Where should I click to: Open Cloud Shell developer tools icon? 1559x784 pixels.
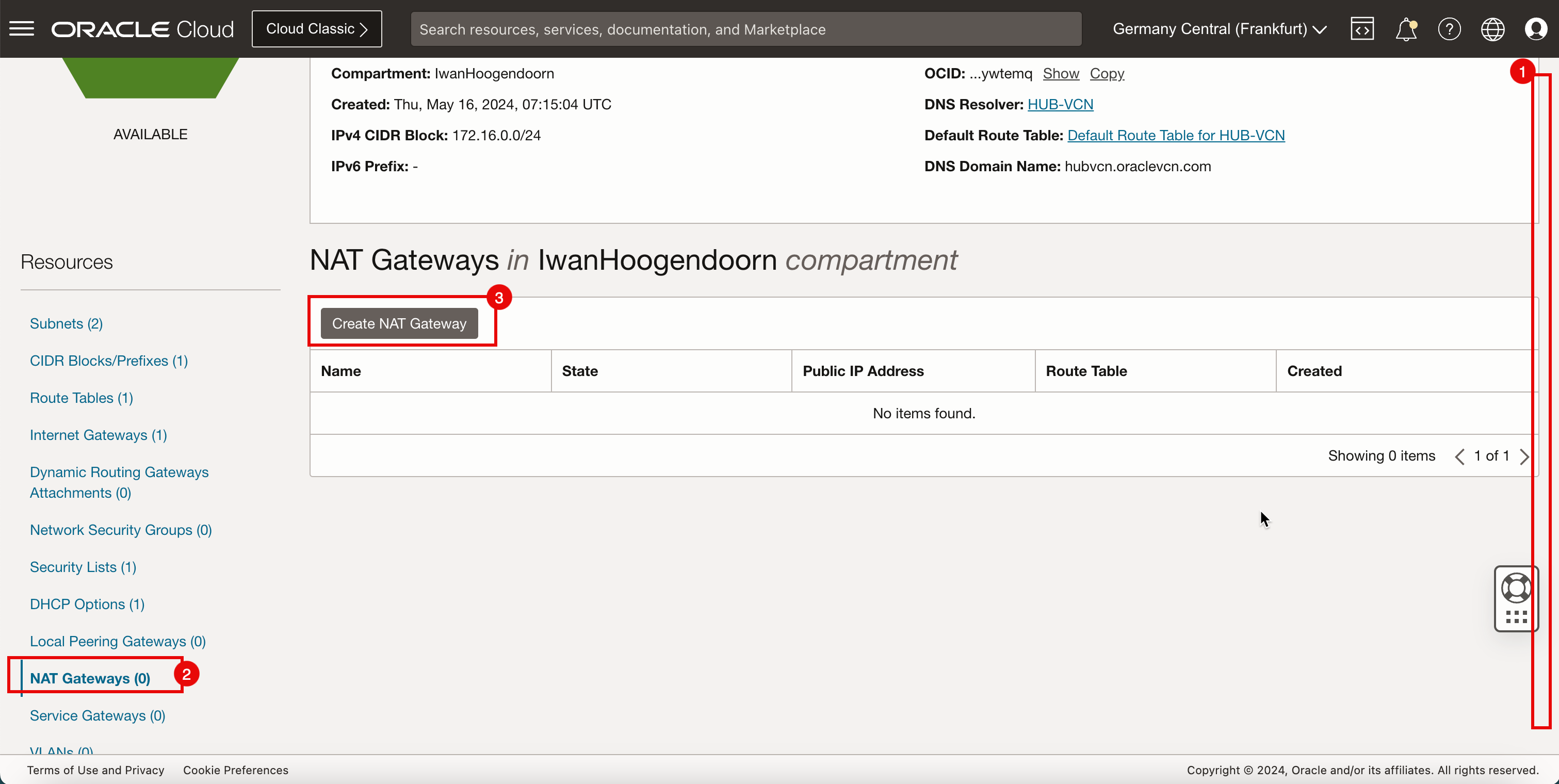point(1362,28)
